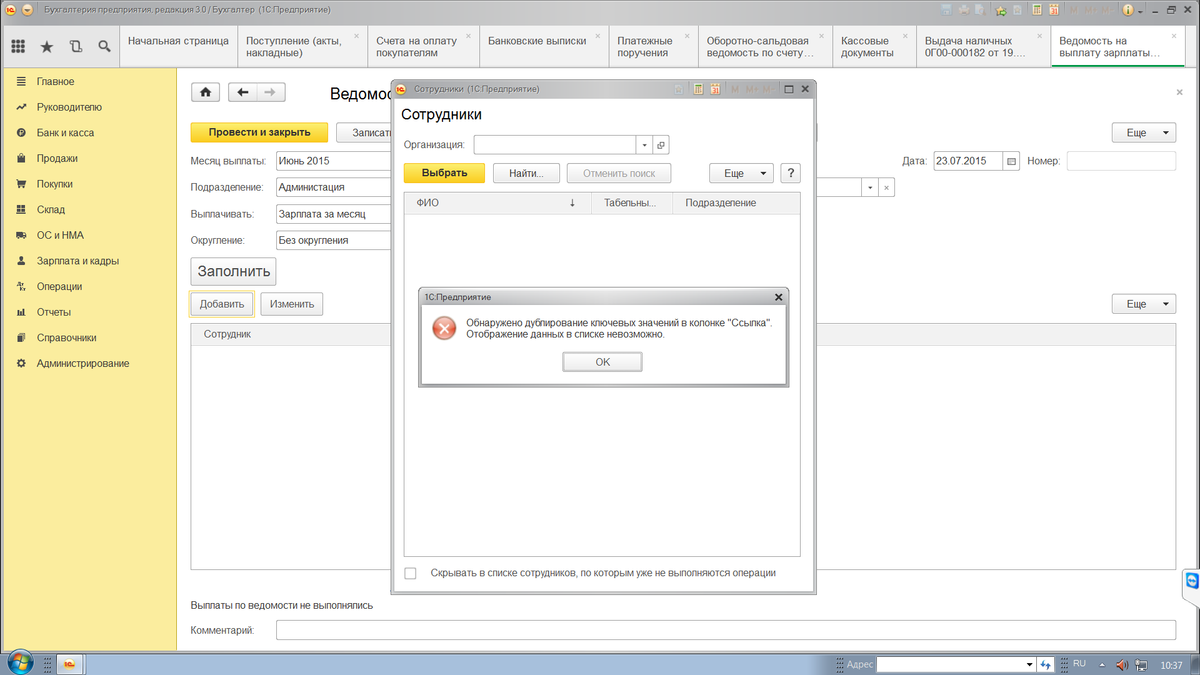Sort by the ФИО column header
This screenshot has width=1200, height=675.
click(497, 203)
